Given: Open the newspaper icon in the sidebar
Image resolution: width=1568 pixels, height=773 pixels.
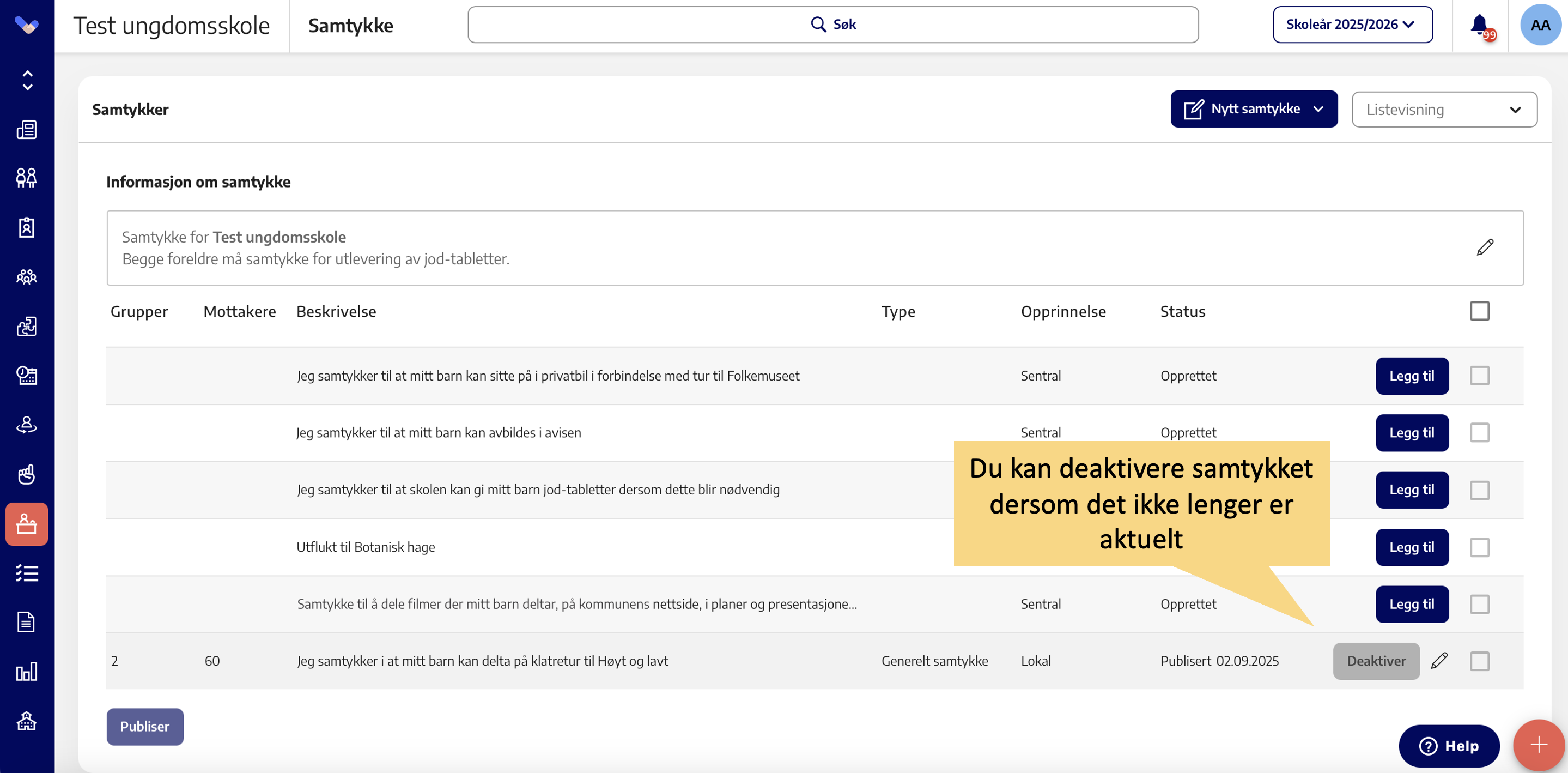Looking at the screenshot, I should 27,129.
